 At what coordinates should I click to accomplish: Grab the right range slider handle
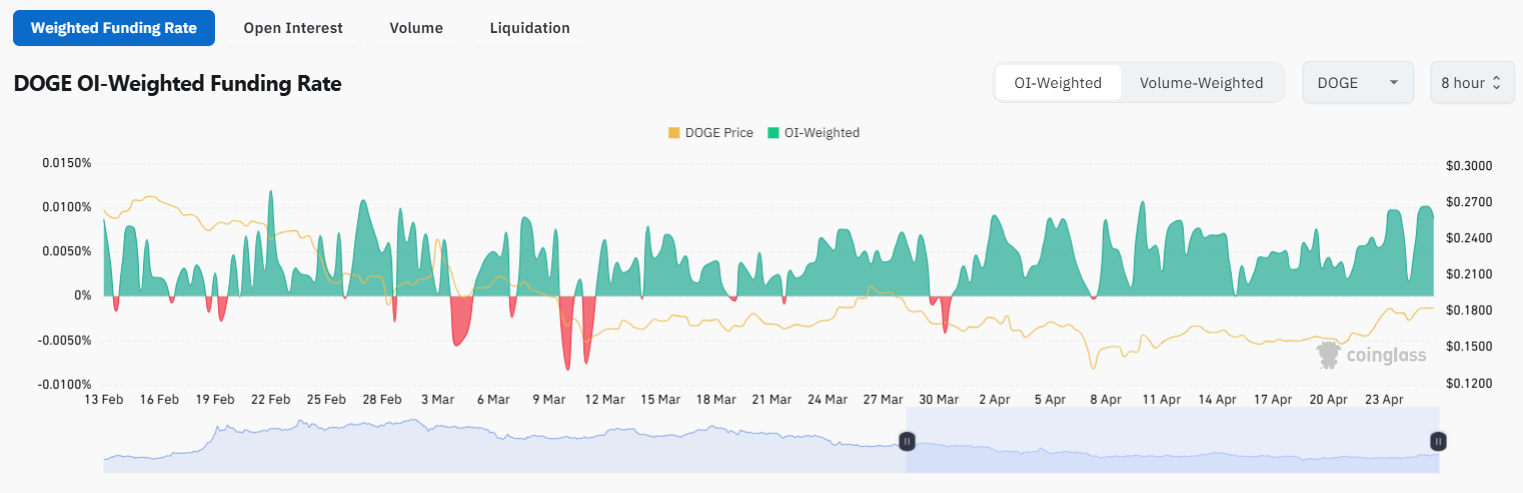coord(1438,441)
